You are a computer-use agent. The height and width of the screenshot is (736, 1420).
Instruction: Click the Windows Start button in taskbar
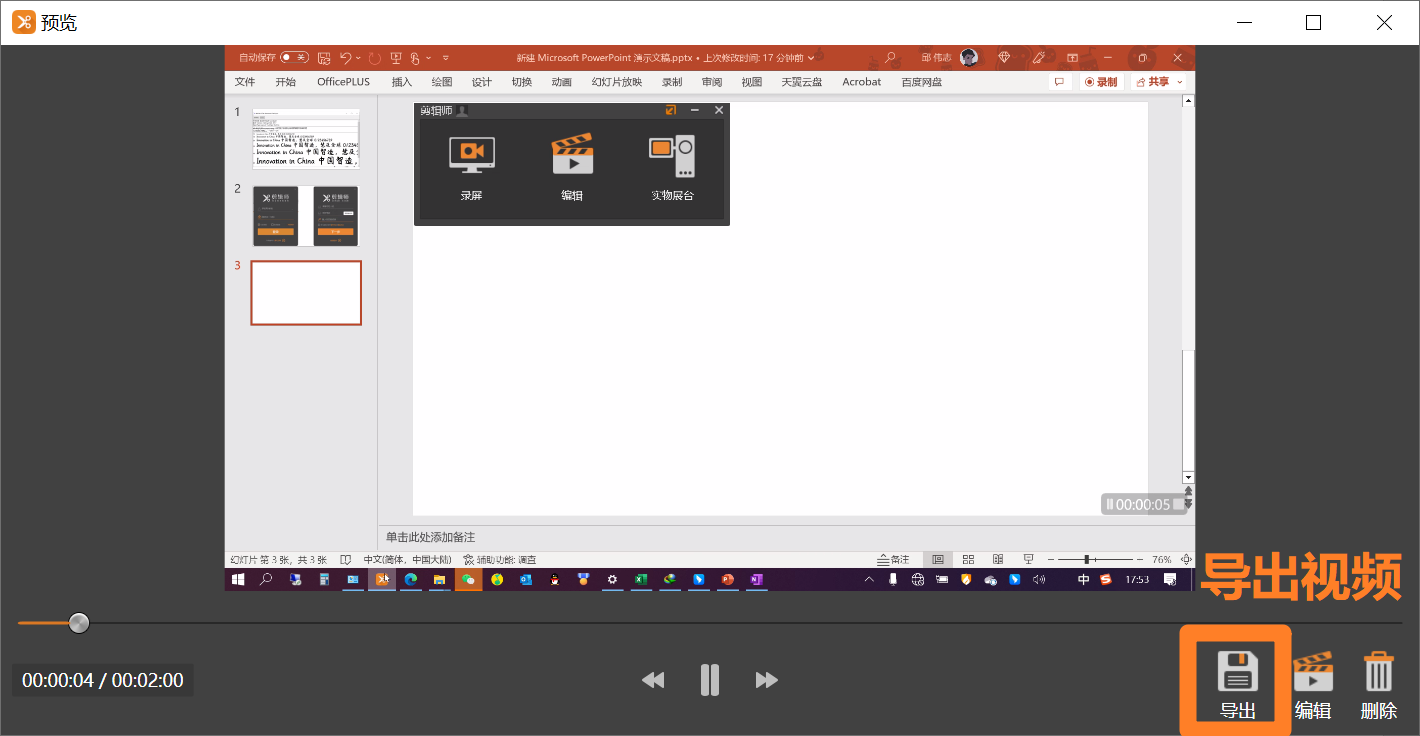pos(239,579)
